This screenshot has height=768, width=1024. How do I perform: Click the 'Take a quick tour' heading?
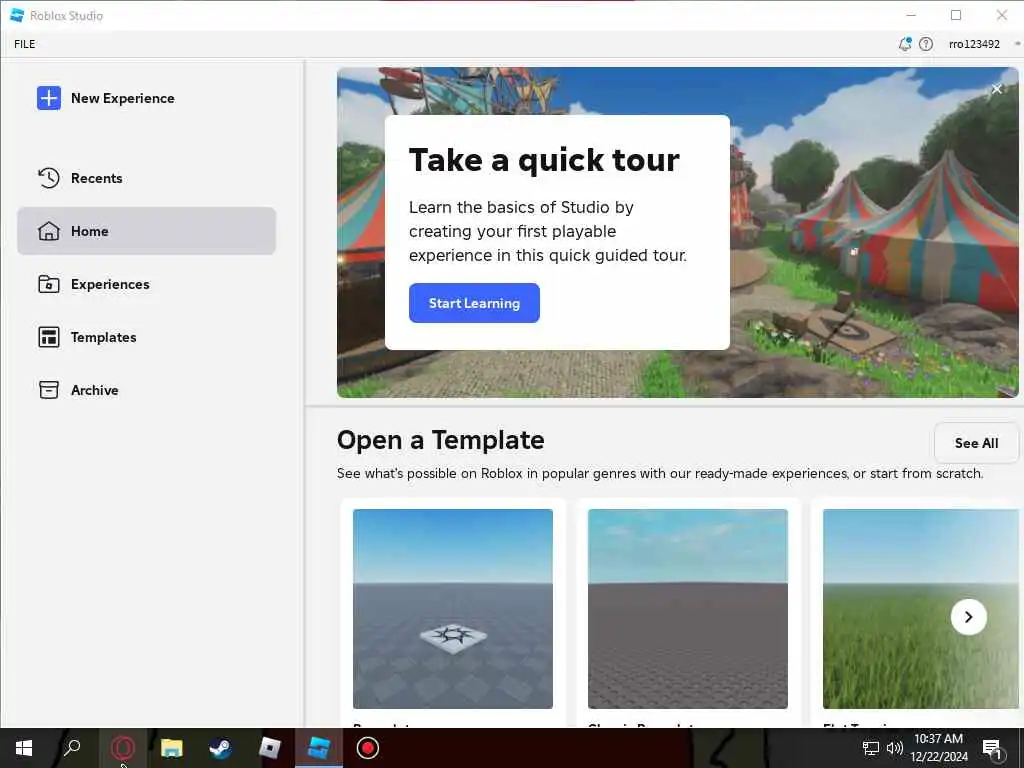544,160
